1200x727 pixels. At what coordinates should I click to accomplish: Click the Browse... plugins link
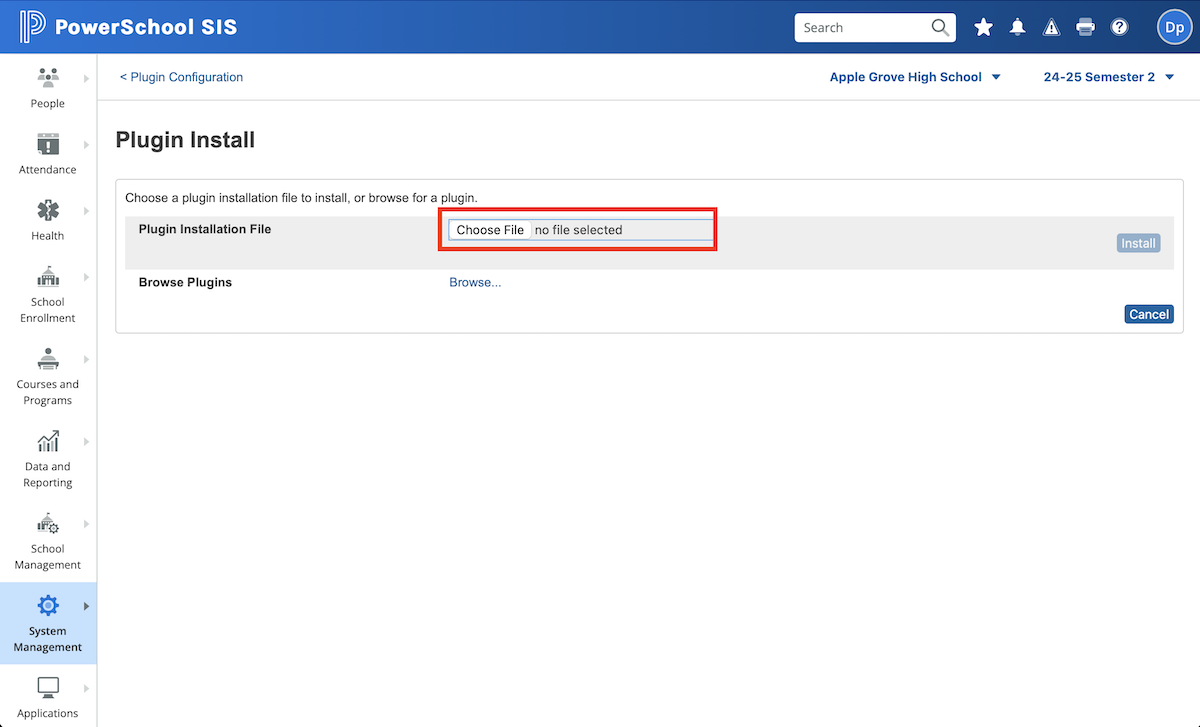click(x=475, y=283)
